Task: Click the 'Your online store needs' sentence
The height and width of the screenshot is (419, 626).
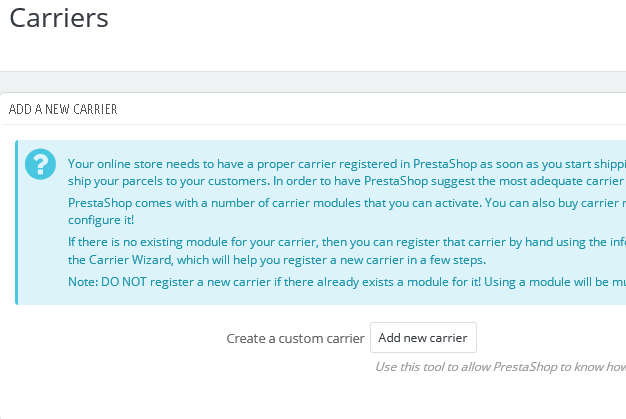Action: pyautogui.click(x=347, y=164)
